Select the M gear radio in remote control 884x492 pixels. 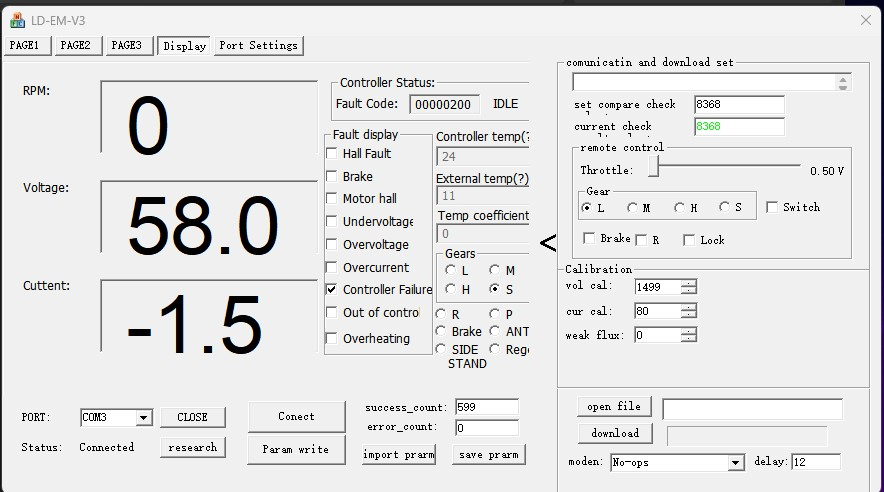click(633, 208)
